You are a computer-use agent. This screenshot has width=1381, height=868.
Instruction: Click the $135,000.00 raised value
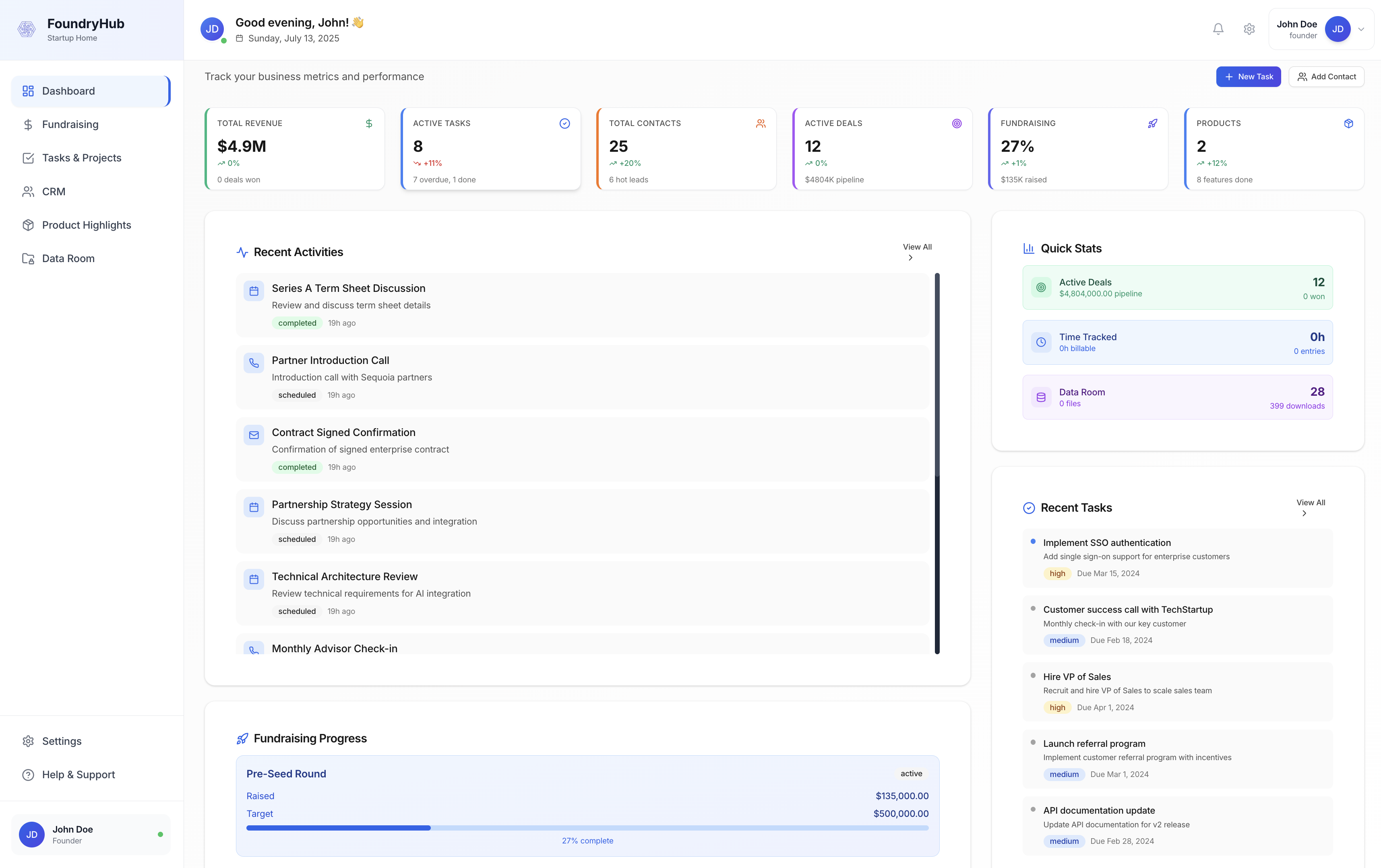902,796
